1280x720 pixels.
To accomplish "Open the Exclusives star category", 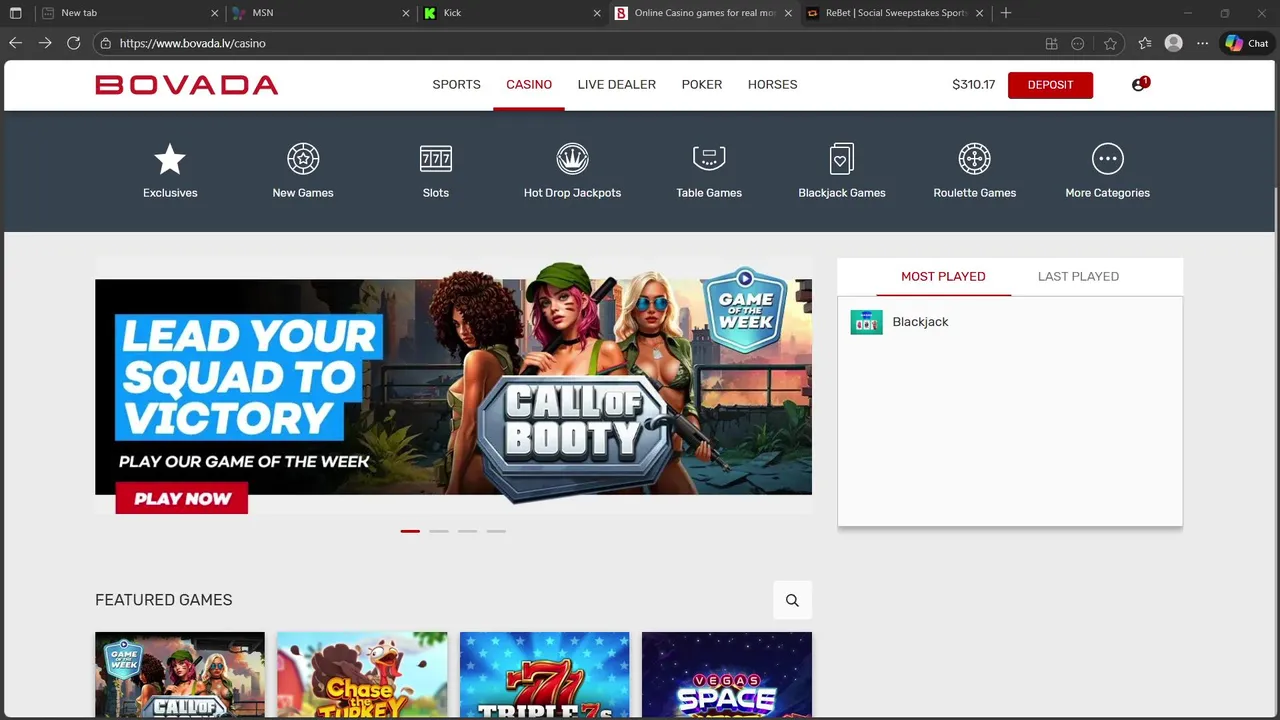I will pyautogui.click(x=170, y=159).
